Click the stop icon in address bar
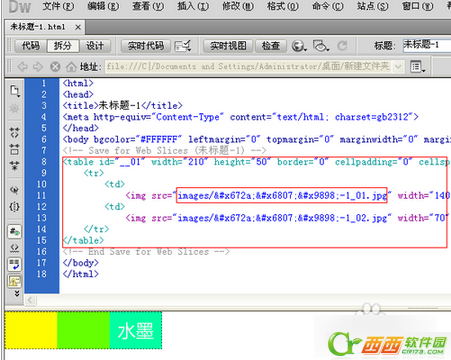Screen dimensions: 451x360 click(55, 67)
